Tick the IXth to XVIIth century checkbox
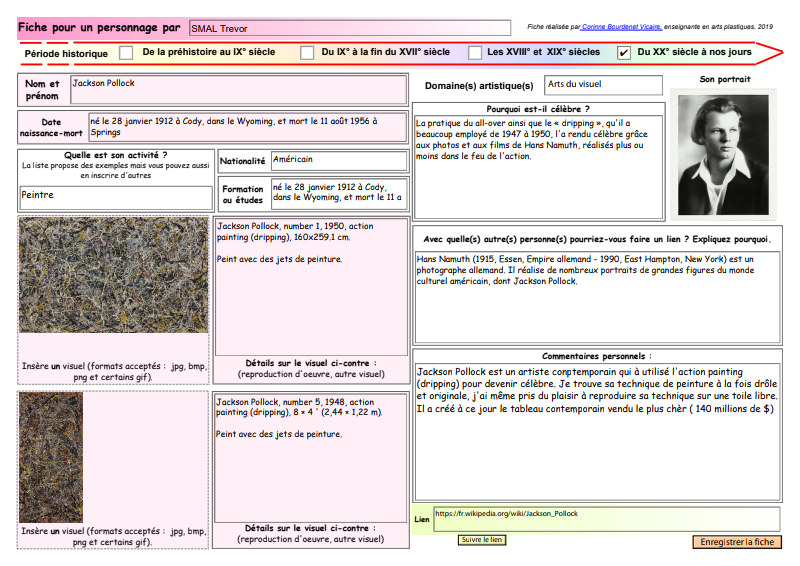The width and height of the screenshot is (800, 566). 307,53
